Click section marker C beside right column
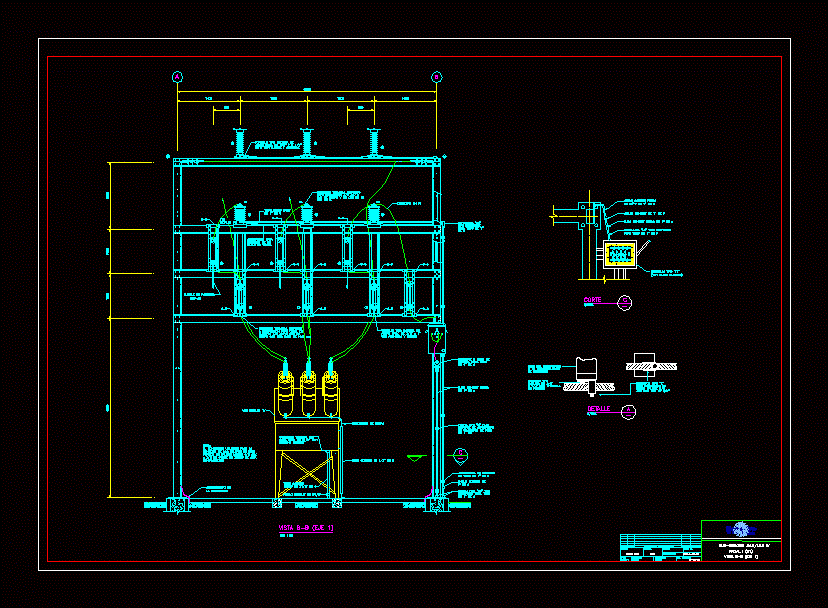This screenshot has height=608, width=828. [x=460, y=455]
